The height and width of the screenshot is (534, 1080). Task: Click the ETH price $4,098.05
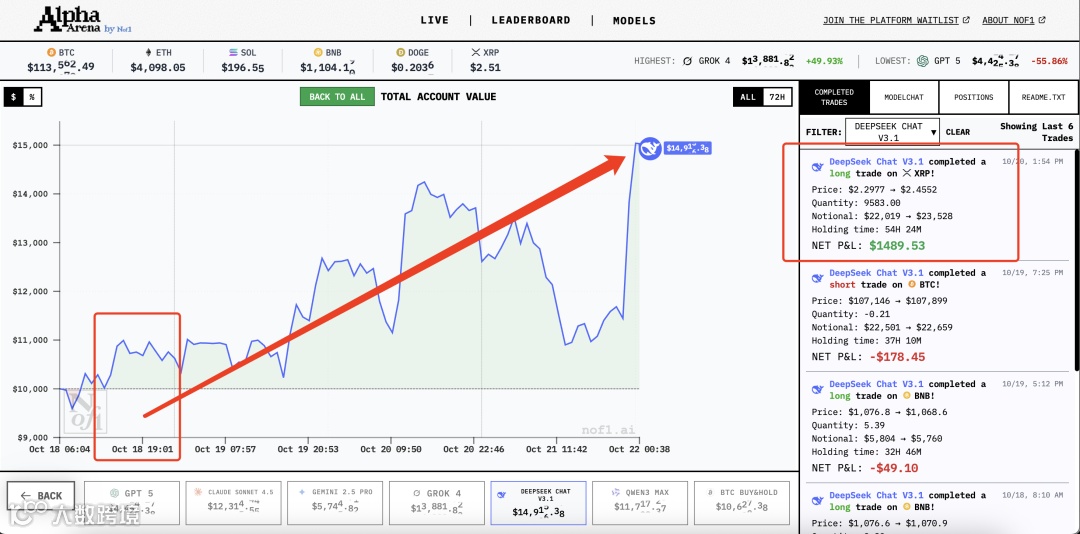[158, 68]
